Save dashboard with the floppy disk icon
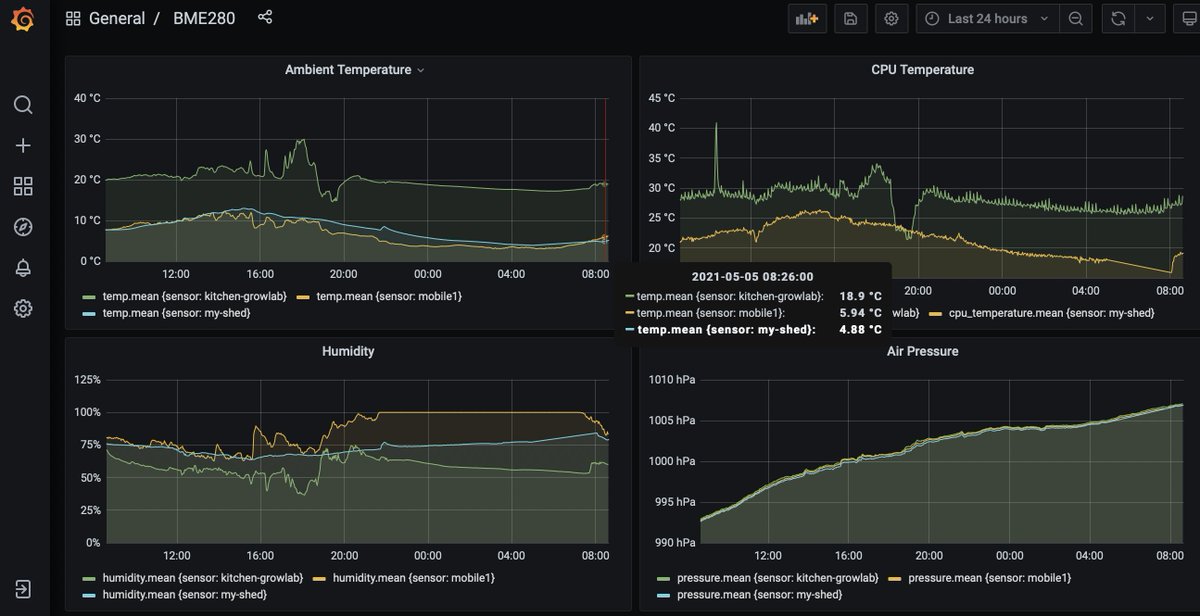The image size is (1200, 616). [850, 19]
